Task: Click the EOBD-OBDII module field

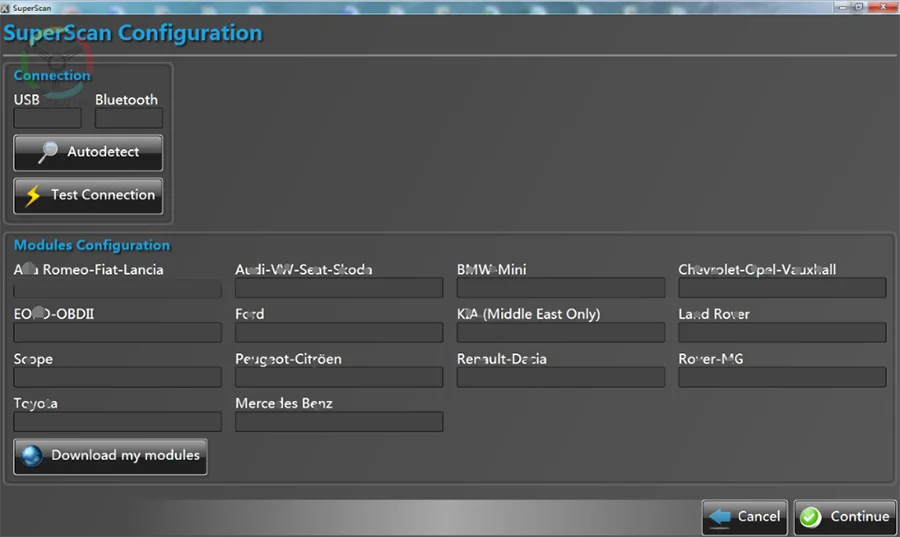Action: point(118,333)
